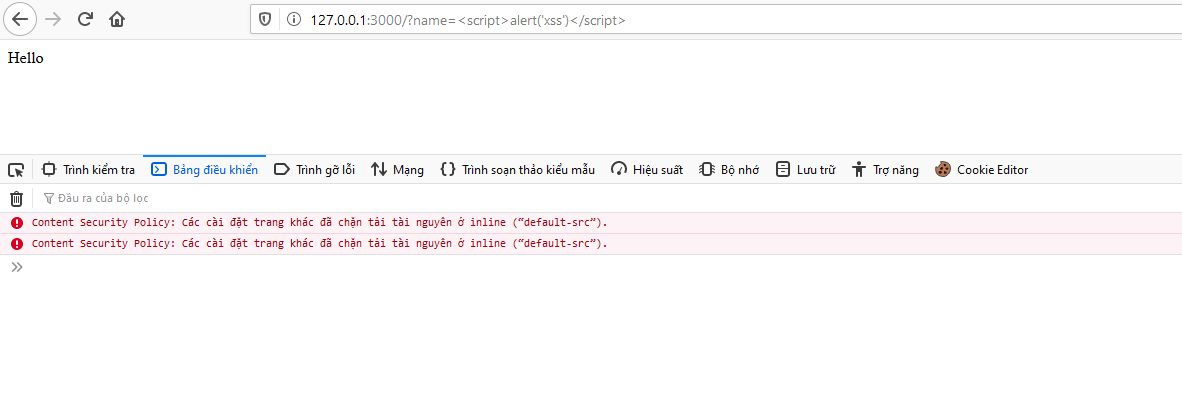Open the browser home page
The width and height of the screenshot is (1182, 419).
(x=117, y=20)
